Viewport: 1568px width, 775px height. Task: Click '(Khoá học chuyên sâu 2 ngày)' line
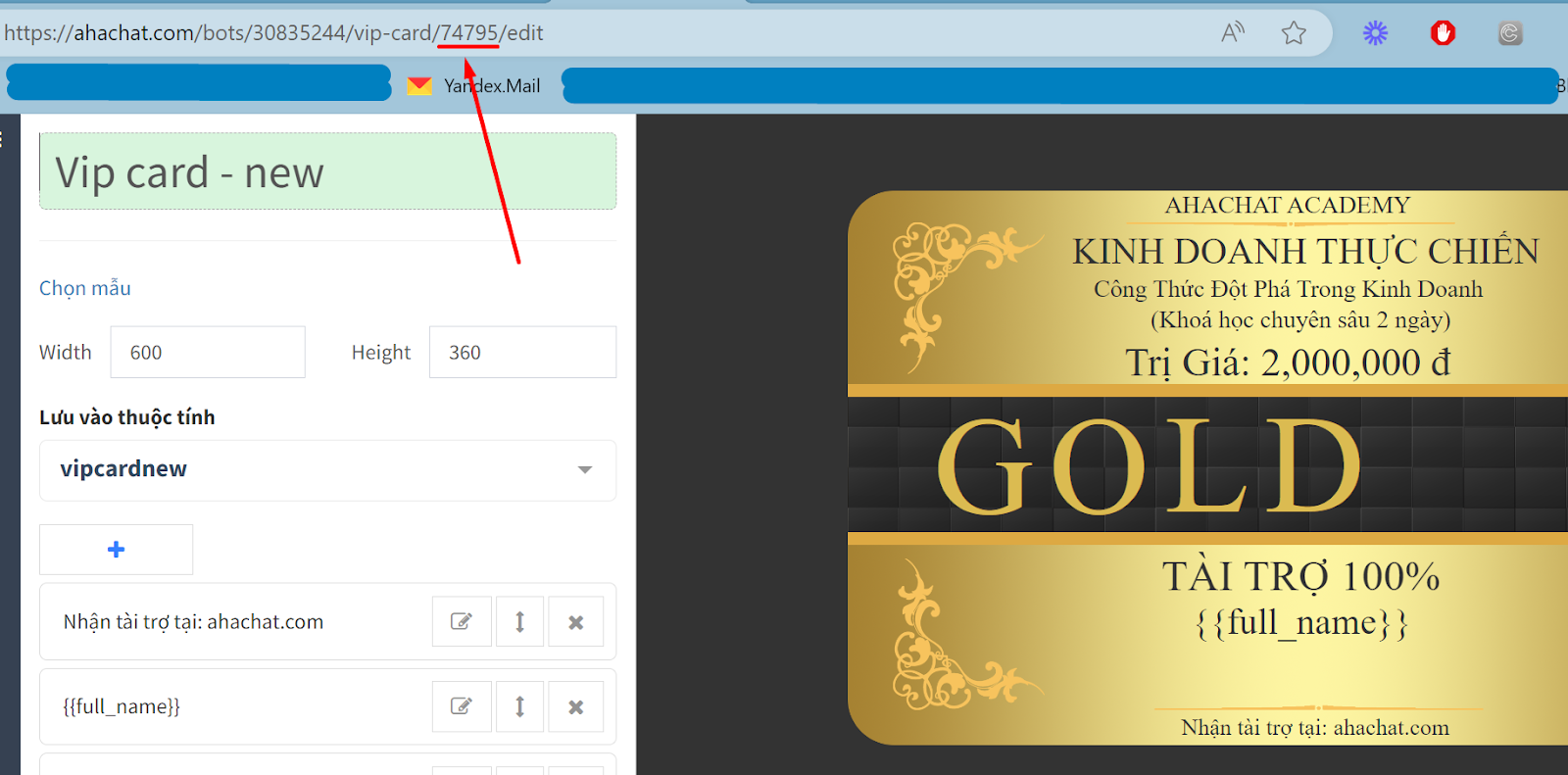click(1300, 320)
